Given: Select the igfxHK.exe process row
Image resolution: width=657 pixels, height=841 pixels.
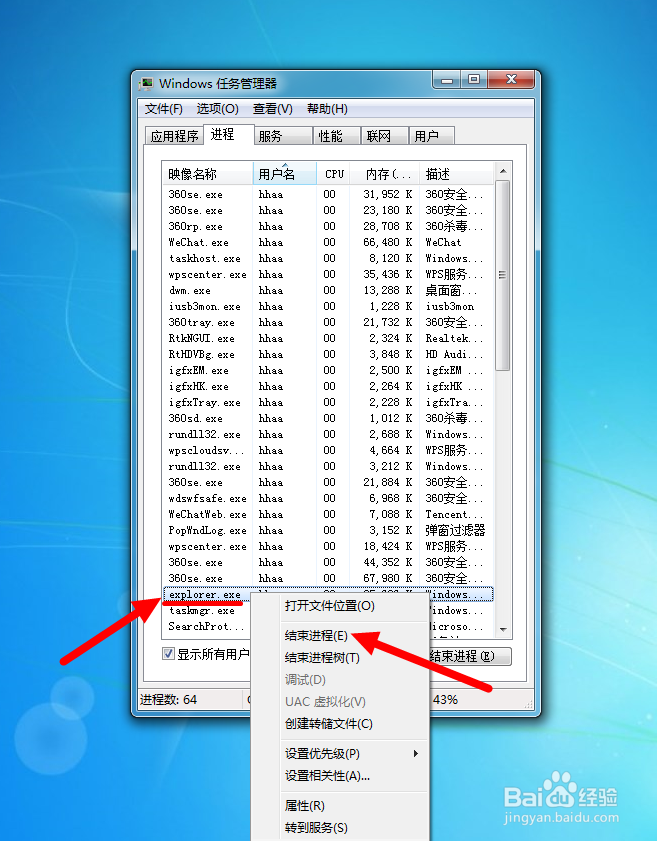Looking at the screenshot, I should pyautogui.click(x=328, y=386).
